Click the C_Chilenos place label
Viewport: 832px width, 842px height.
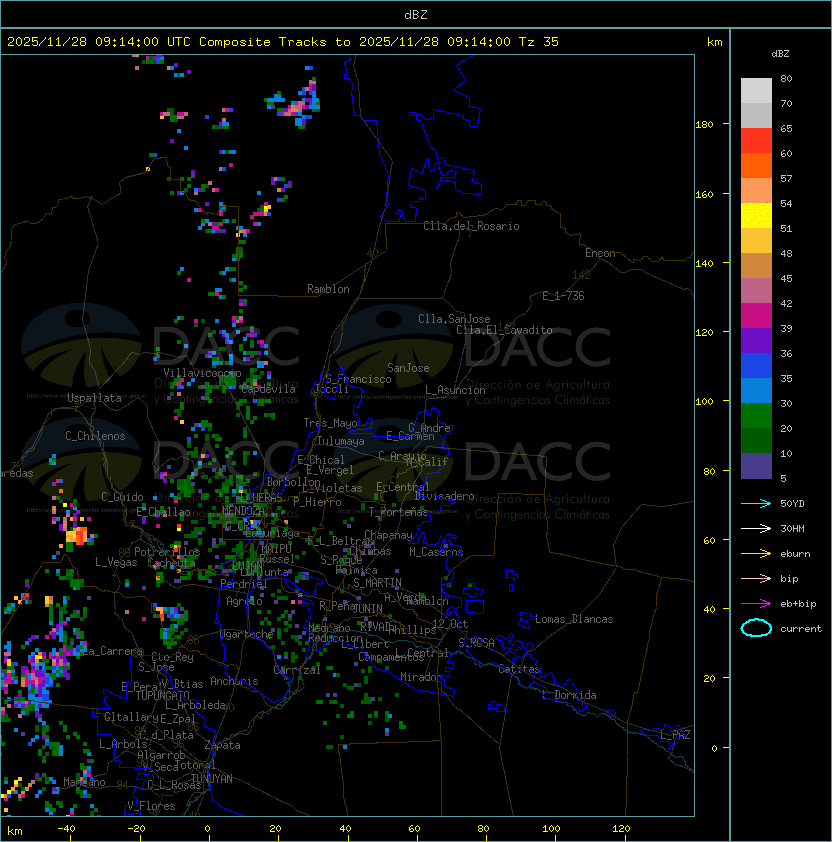click(x=95, y=436)
